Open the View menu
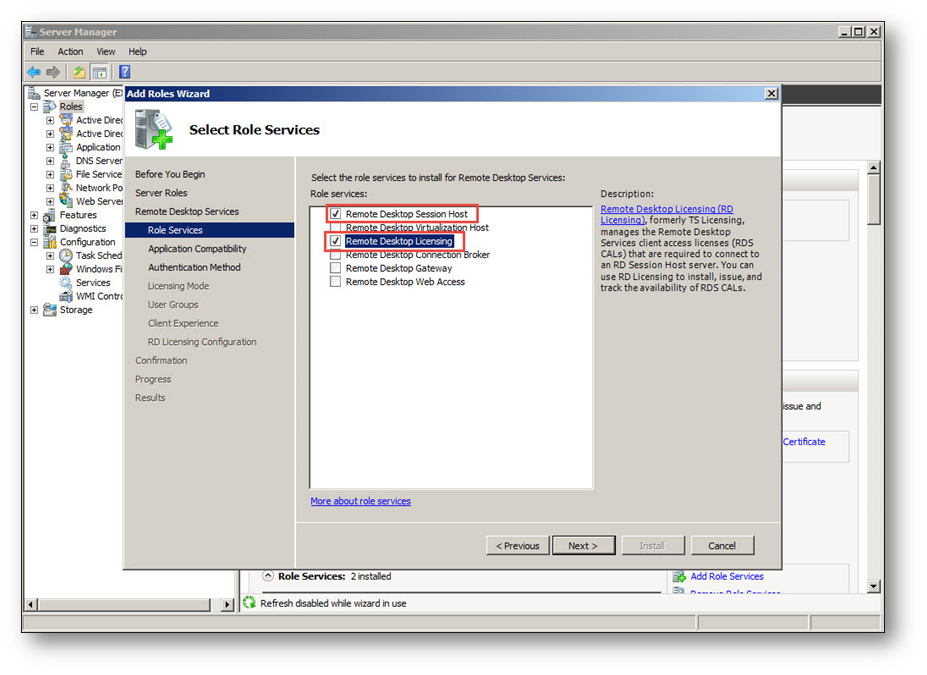The width and height of the screenshot is (927, 675). click(106, 51)
